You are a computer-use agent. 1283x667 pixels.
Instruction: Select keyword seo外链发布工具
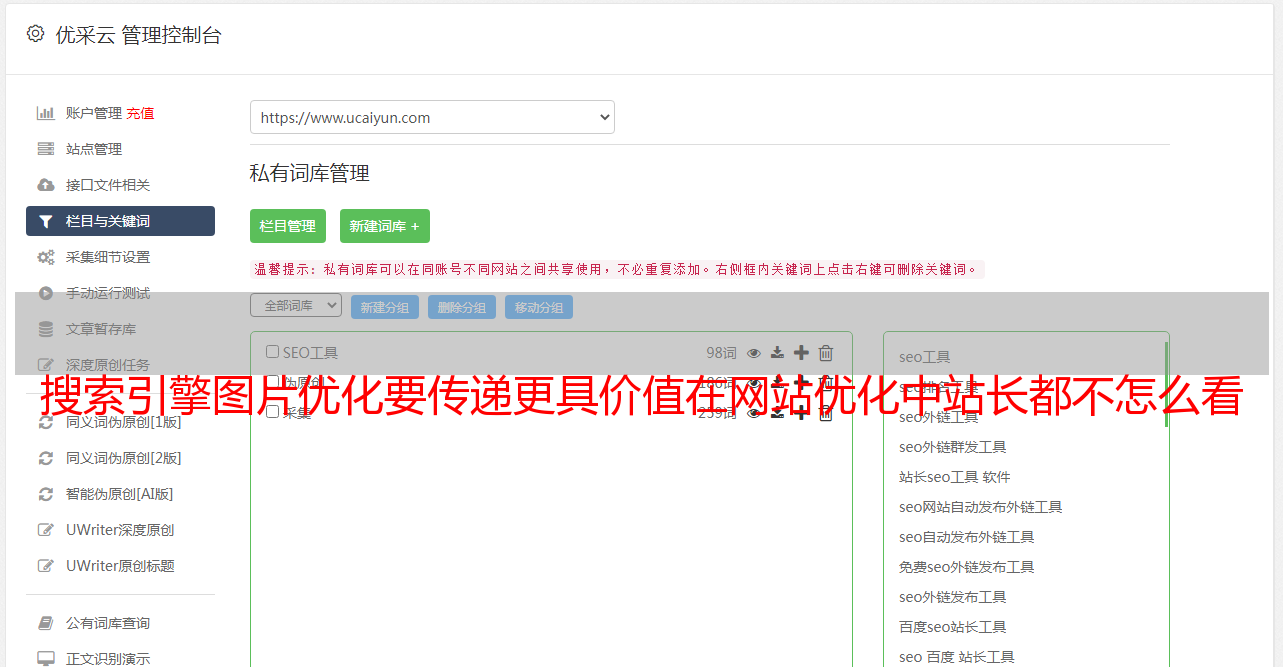953,597
